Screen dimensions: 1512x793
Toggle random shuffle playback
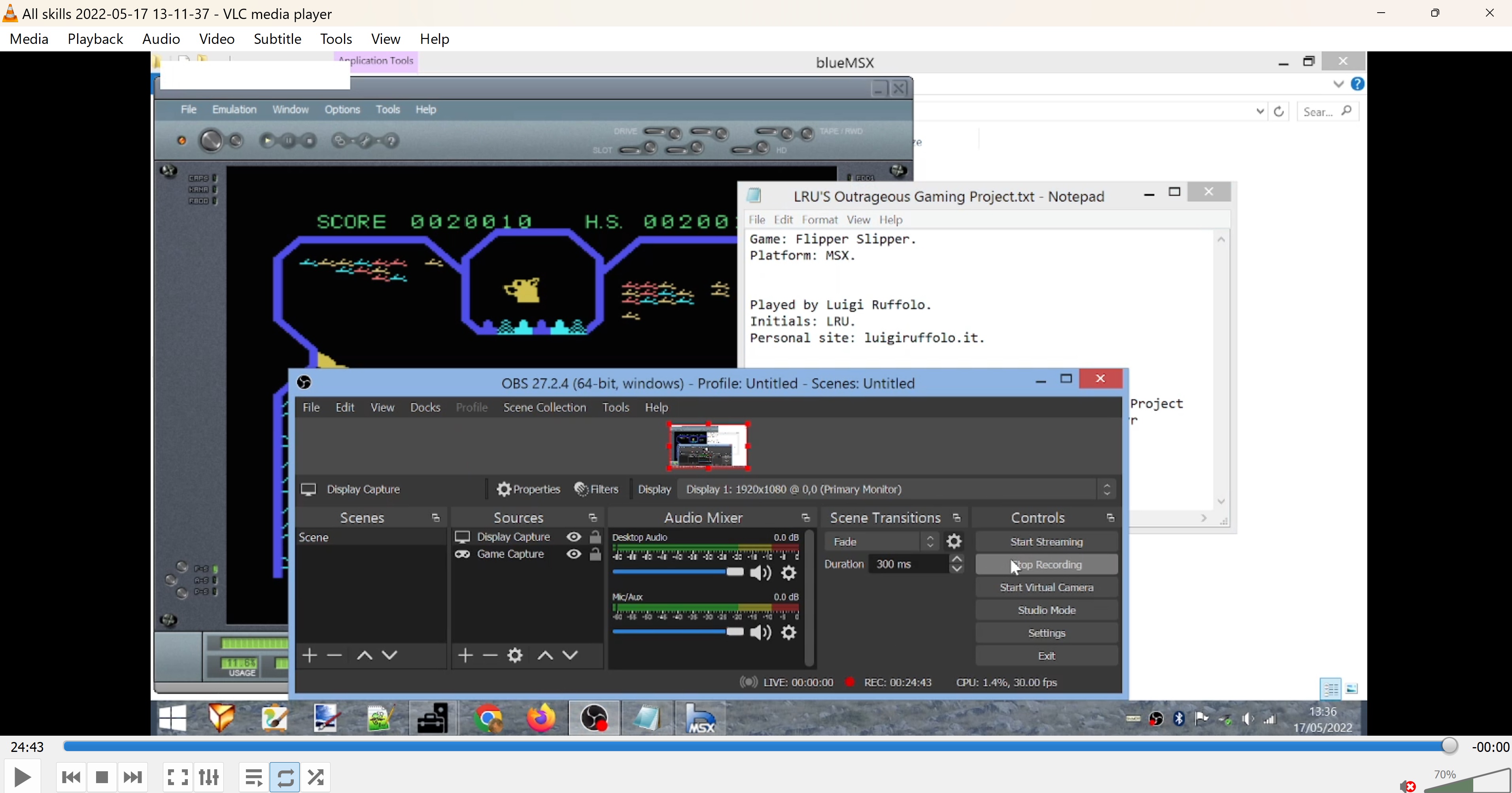pos(316,777)
